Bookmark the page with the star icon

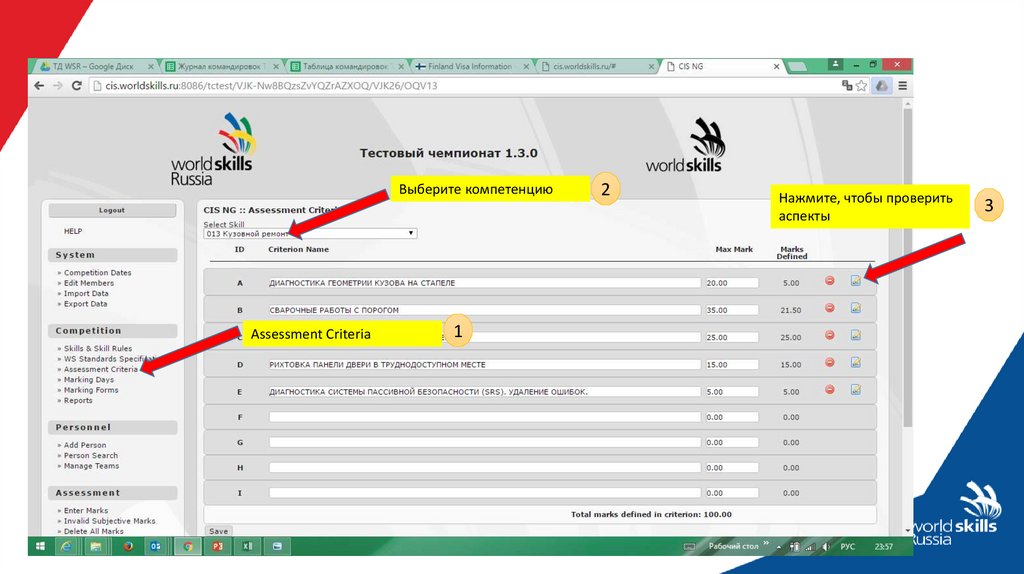pos(861,86)
